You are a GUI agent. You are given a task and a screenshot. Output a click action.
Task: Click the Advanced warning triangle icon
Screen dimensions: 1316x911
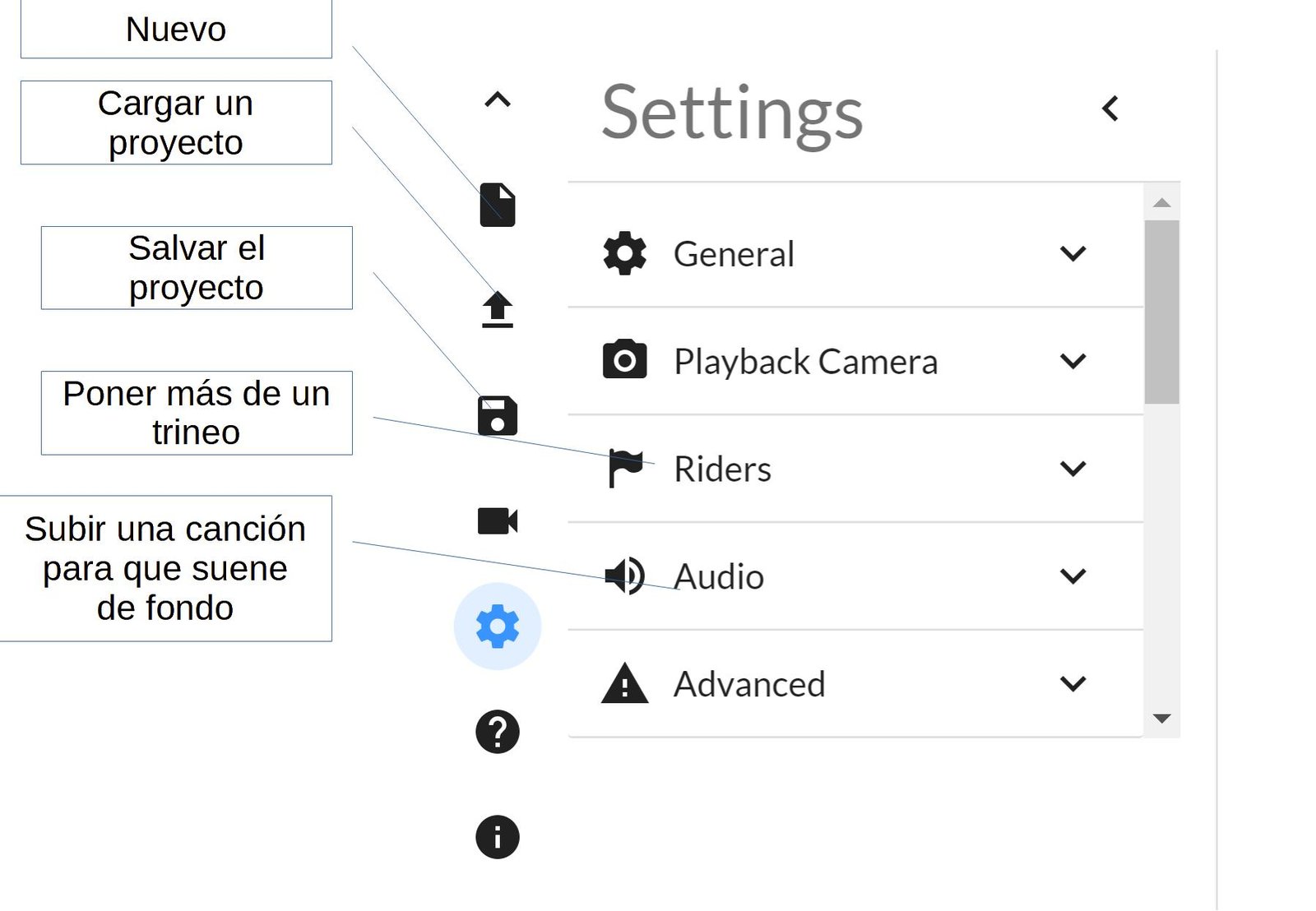(624, 683)
